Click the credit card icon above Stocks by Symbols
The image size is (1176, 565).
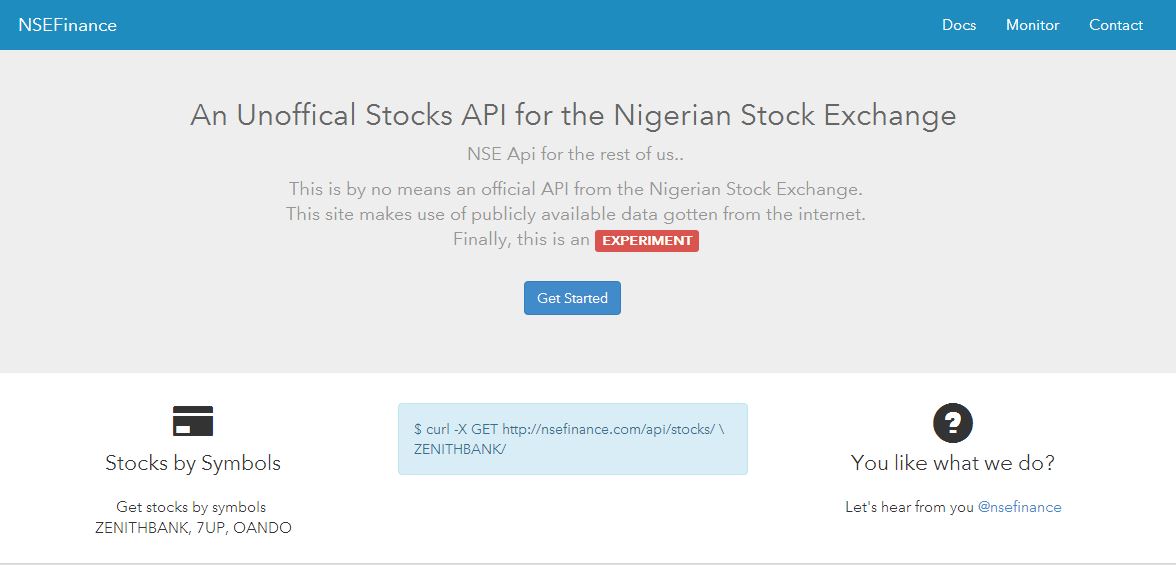pos(193,421)
